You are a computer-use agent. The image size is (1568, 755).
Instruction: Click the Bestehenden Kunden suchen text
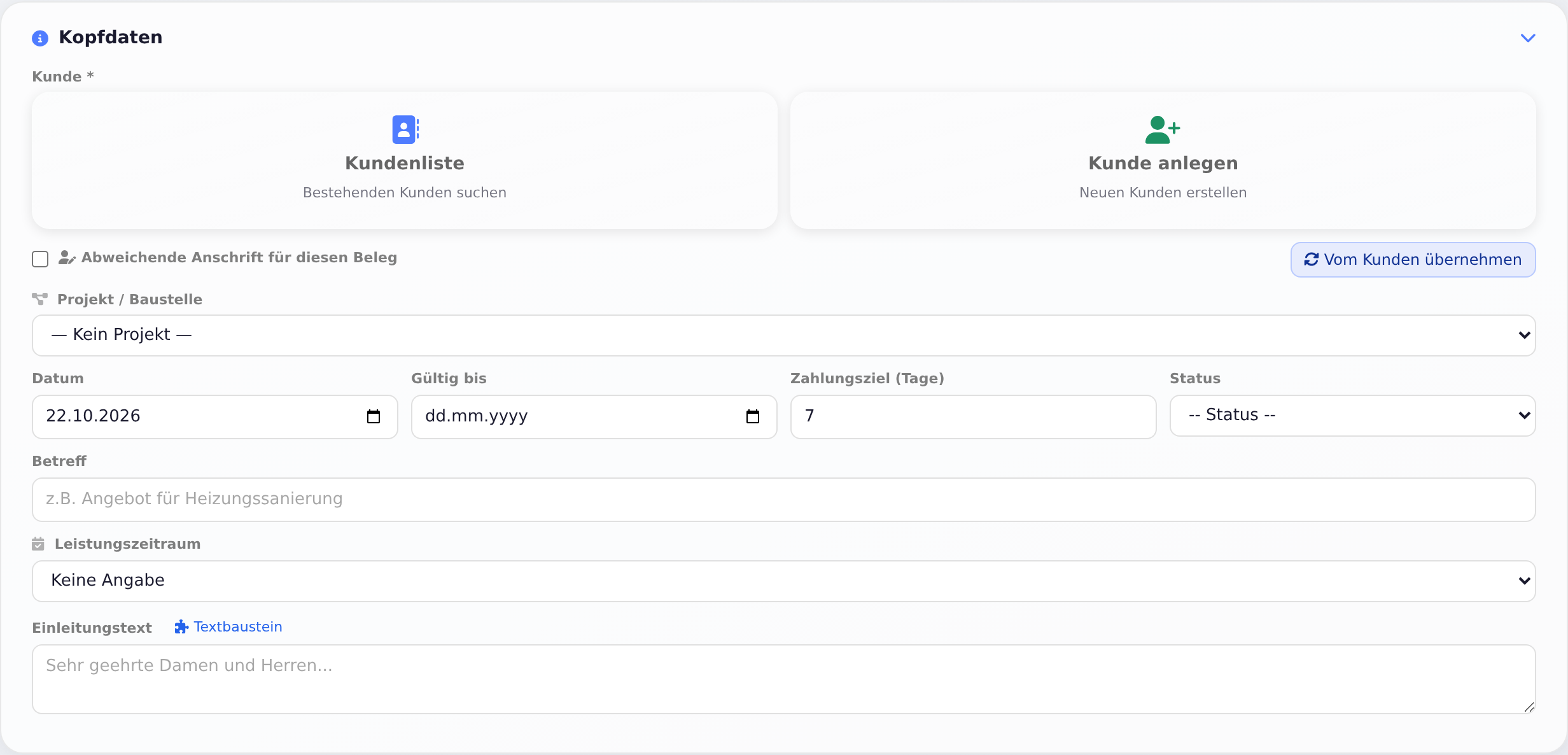(405, 192)
